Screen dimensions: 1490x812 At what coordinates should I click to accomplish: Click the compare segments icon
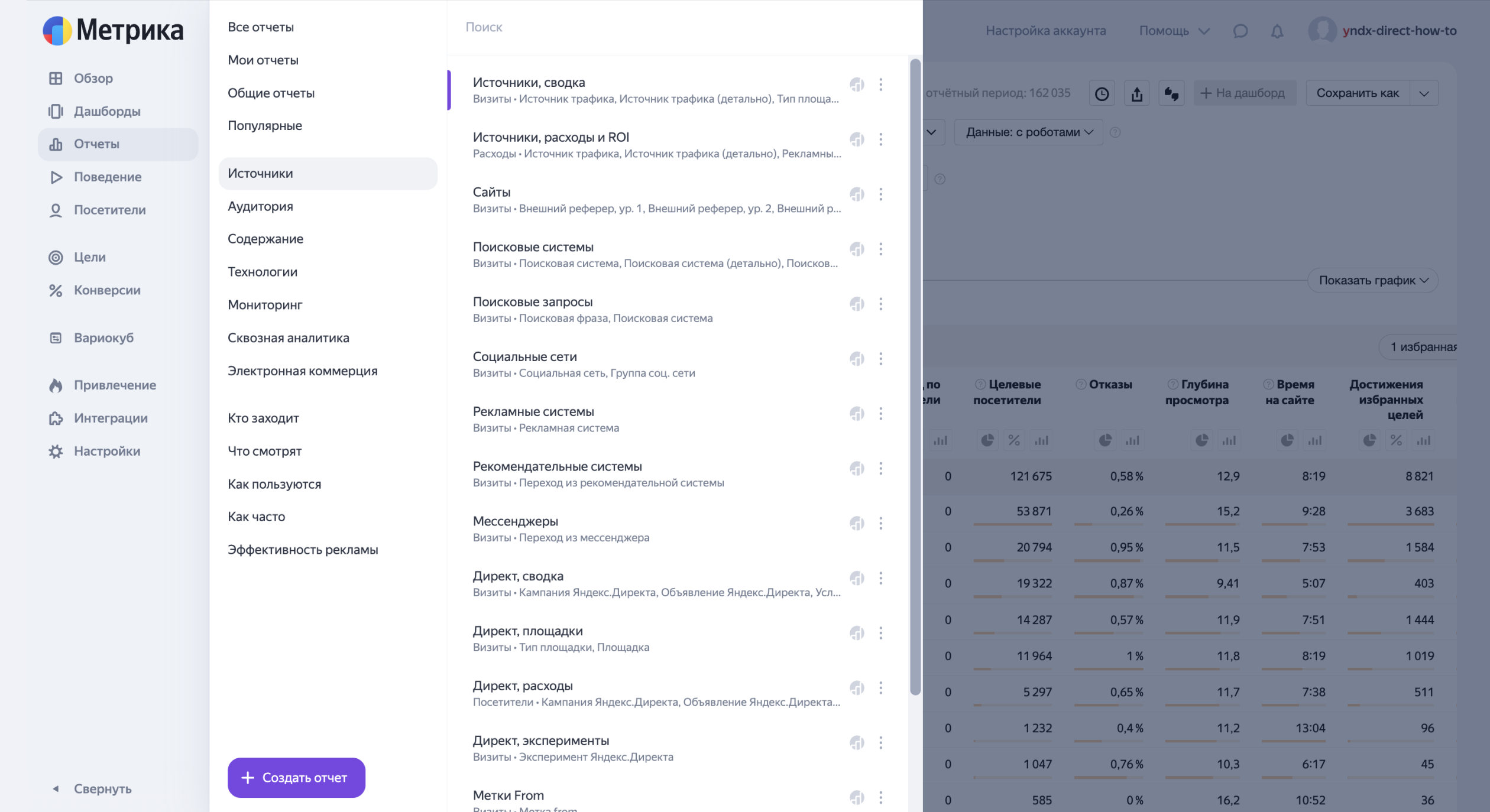pyautogui.click(x=1171, y=93)
